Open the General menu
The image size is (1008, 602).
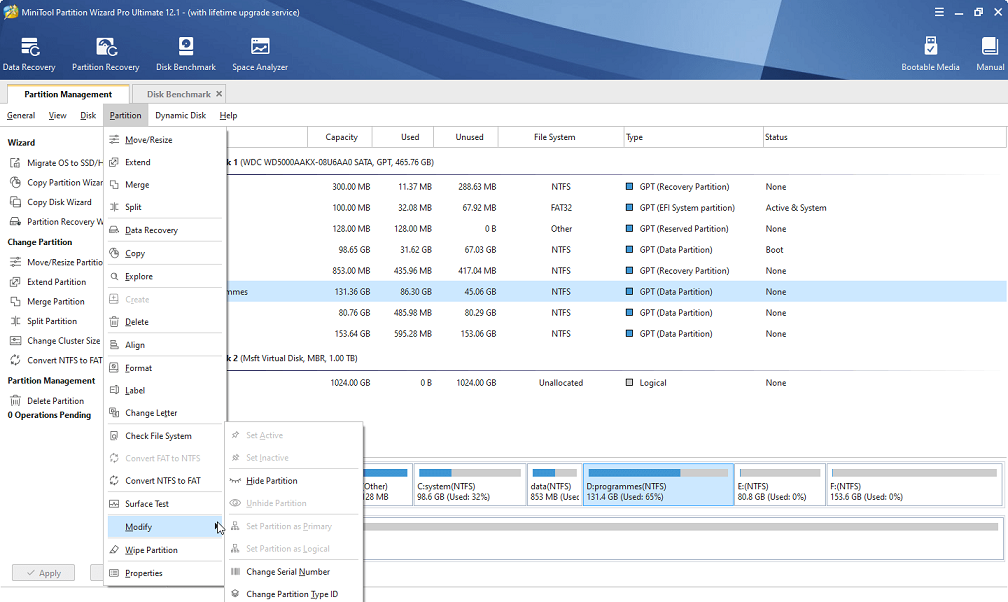[21, 116]
